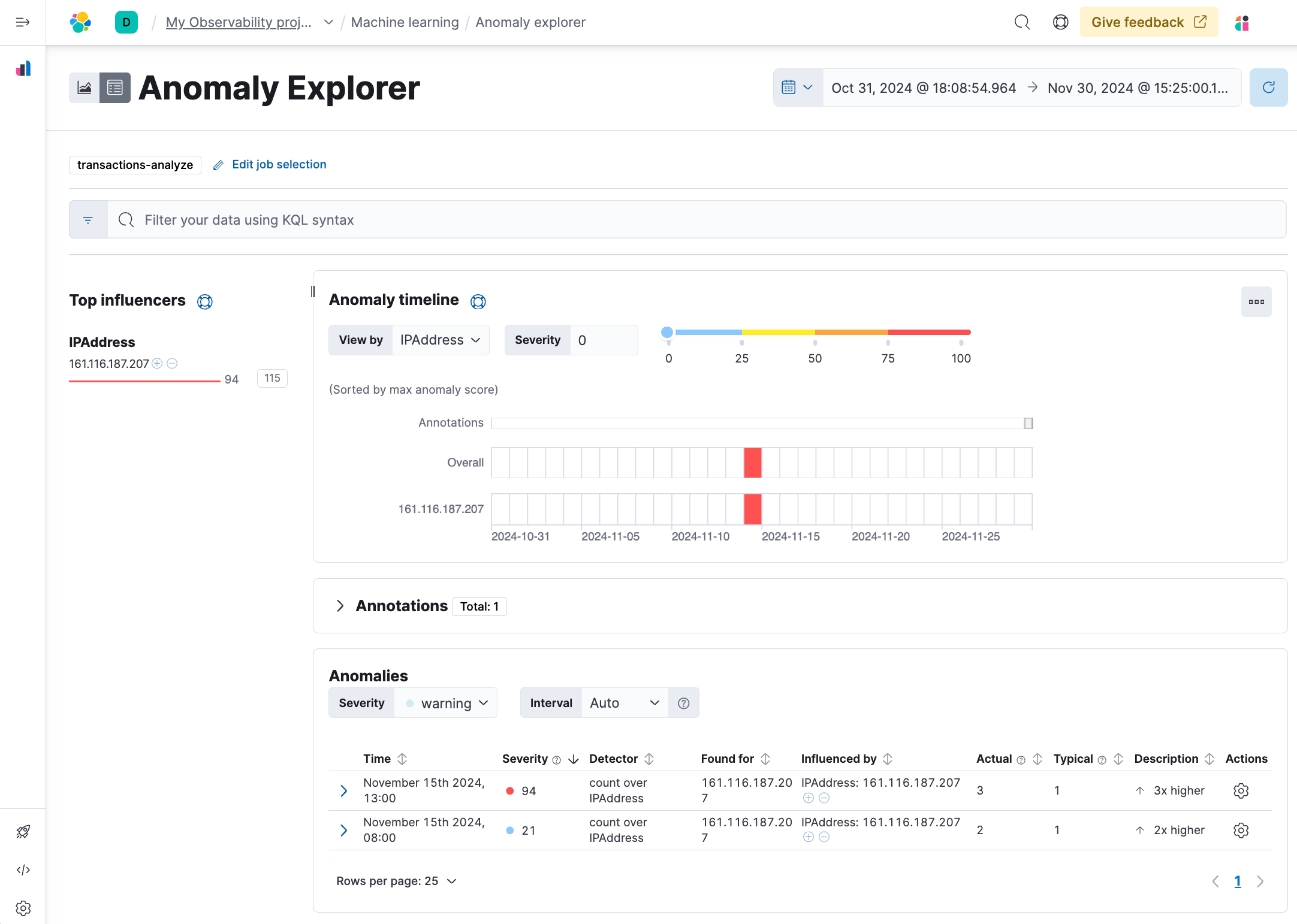The width and height of the screenshot is (1297, 924).
Task: Go to next anomalies page arrow
Action: pyautogui.click(x=1260, y=881)
